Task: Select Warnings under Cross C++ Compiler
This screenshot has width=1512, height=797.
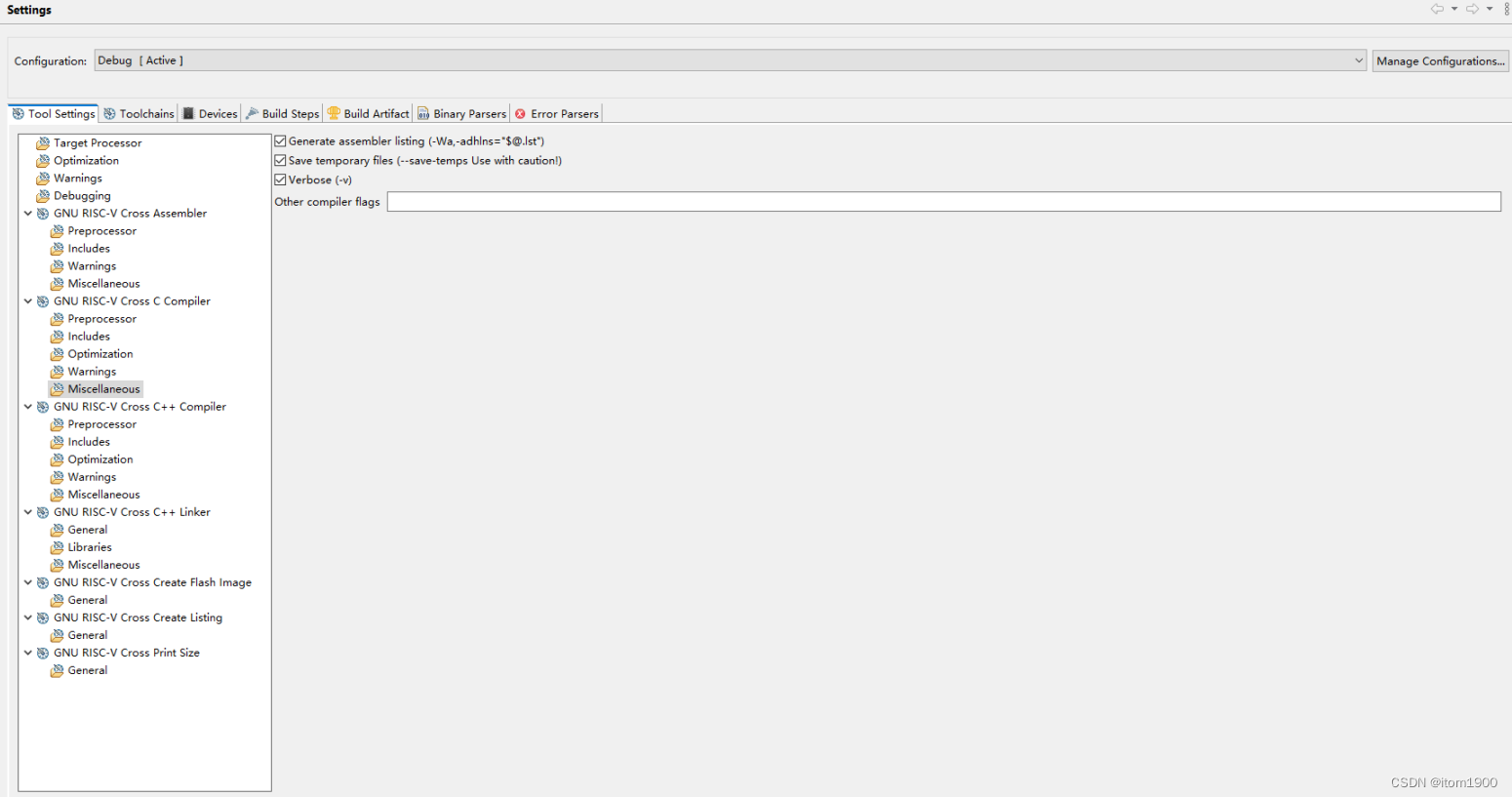Action: click(x=92, y=477)
